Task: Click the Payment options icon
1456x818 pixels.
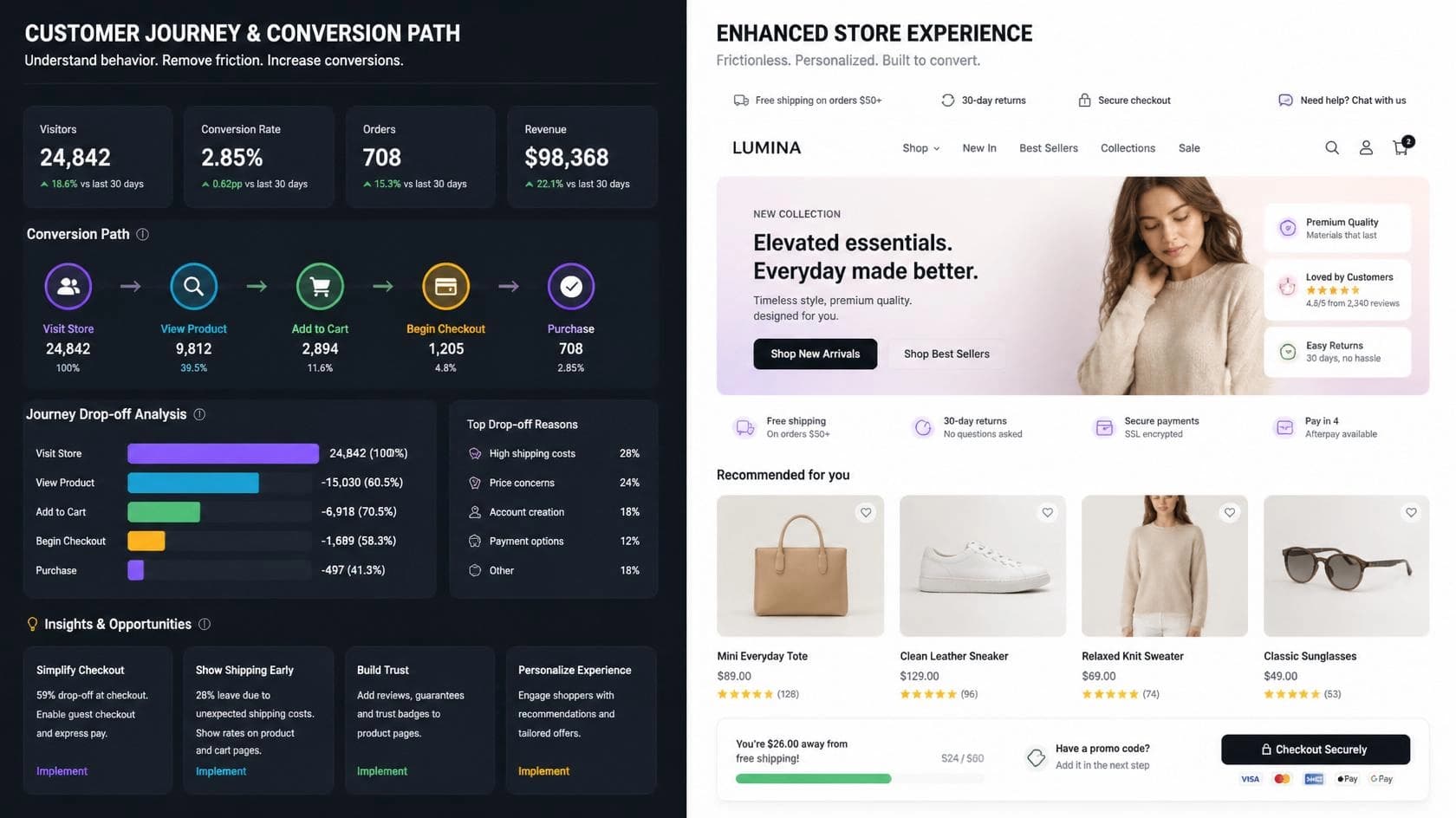Action: pos(475,541)
